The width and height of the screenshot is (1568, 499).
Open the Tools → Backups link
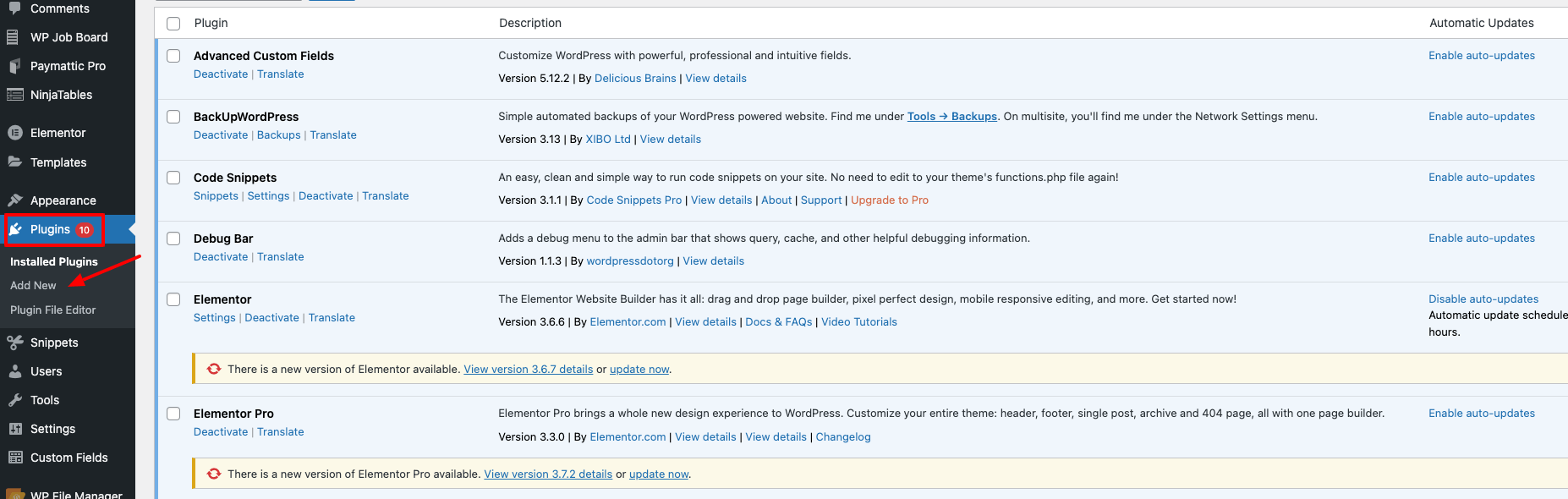952,117
